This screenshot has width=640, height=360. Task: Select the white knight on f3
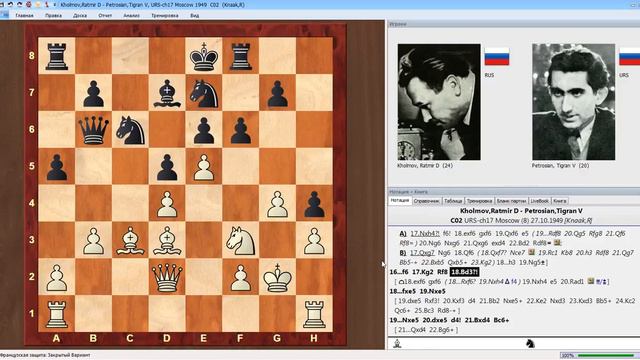[241, 241]
